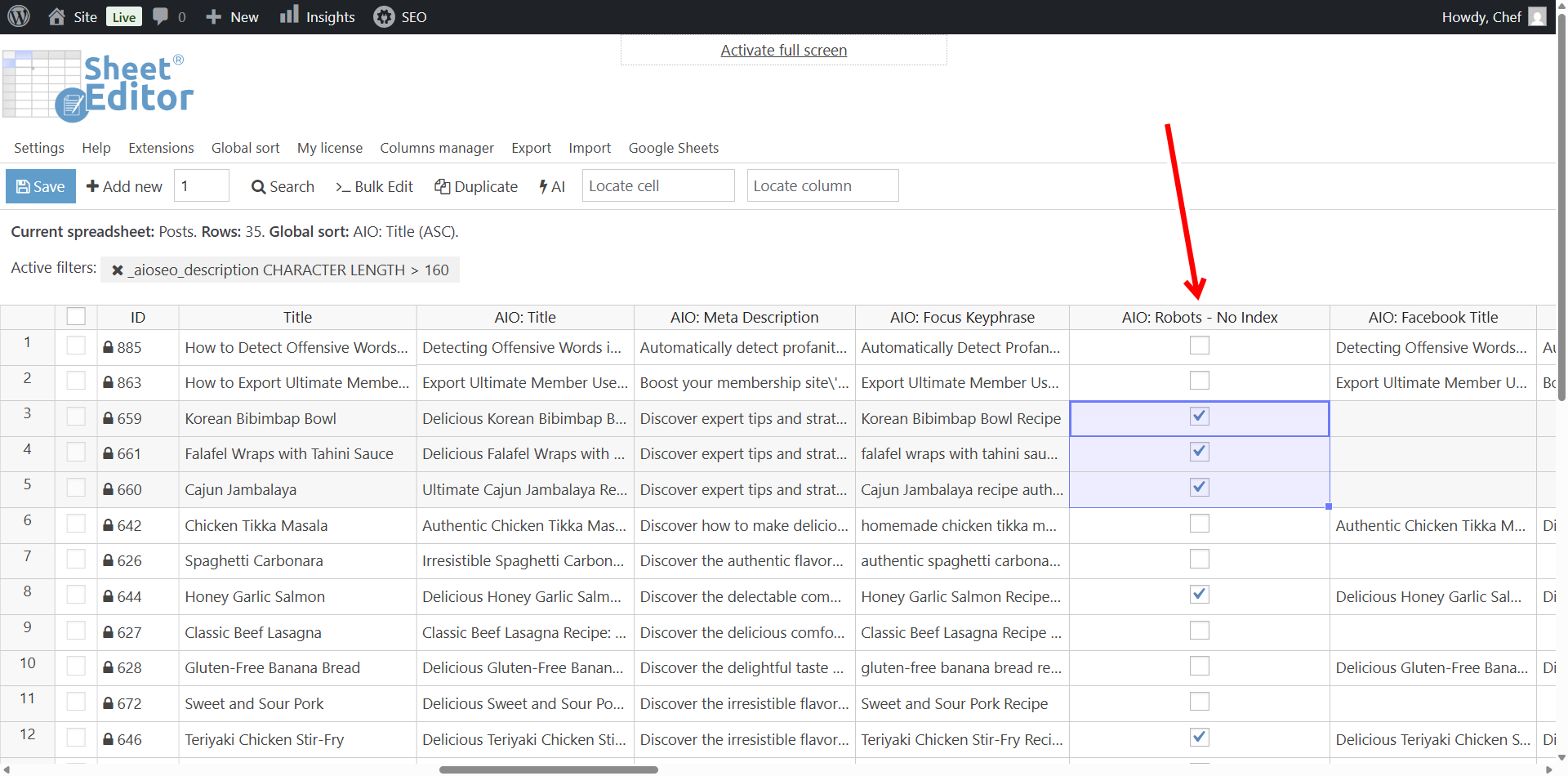Click the Locate cell input
The height and width of the screenshot is (776, 1568).
coord(658,185)
